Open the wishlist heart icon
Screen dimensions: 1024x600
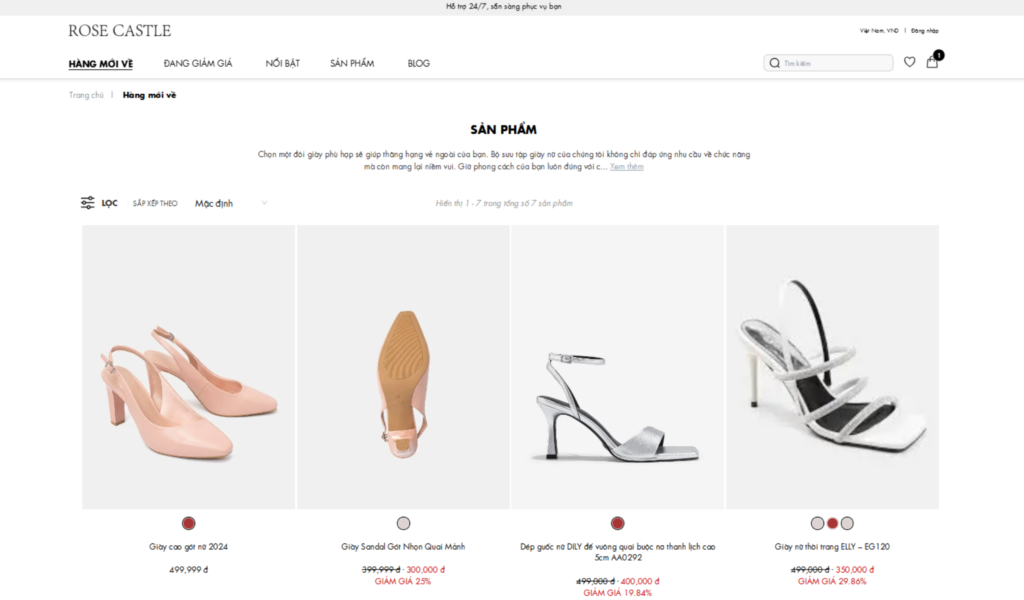(909, 62)
